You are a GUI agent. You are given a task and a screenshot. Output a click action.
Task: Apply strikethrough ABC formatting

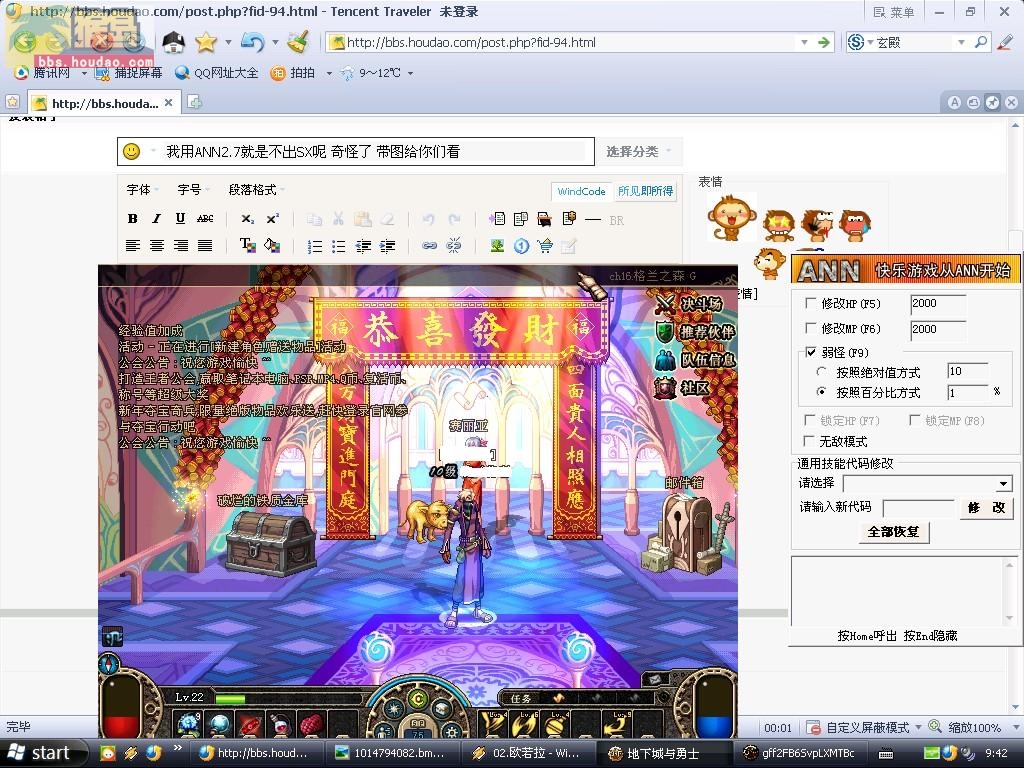pos(205,219)
